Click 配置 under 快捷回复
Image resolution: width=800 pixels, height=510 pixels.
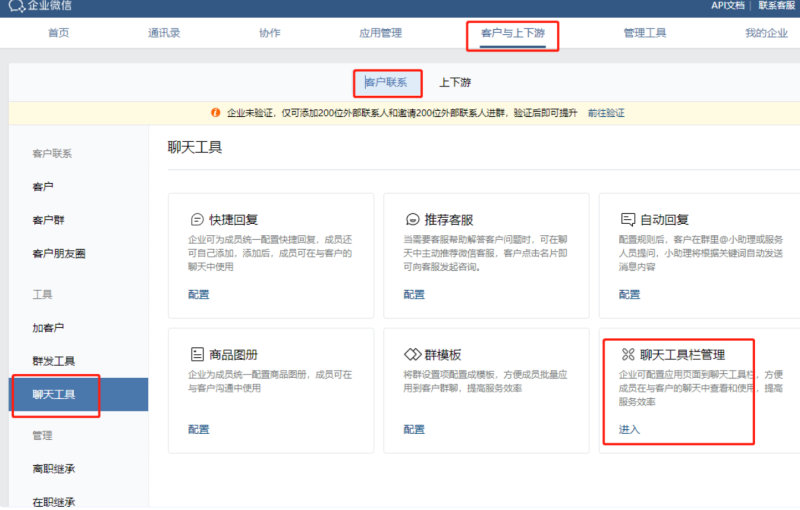pos(198,294)
